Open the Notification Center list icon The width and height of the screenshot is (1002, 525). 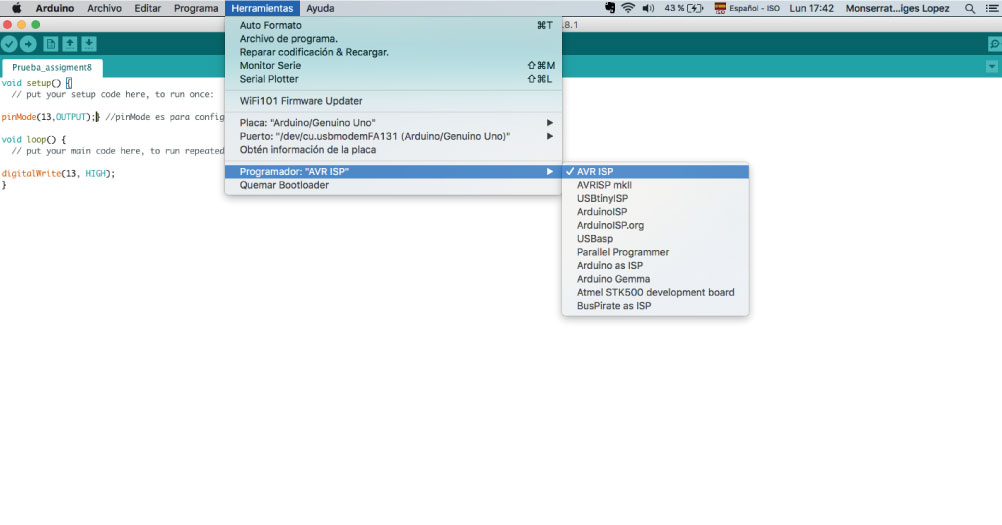coord(992,8)
